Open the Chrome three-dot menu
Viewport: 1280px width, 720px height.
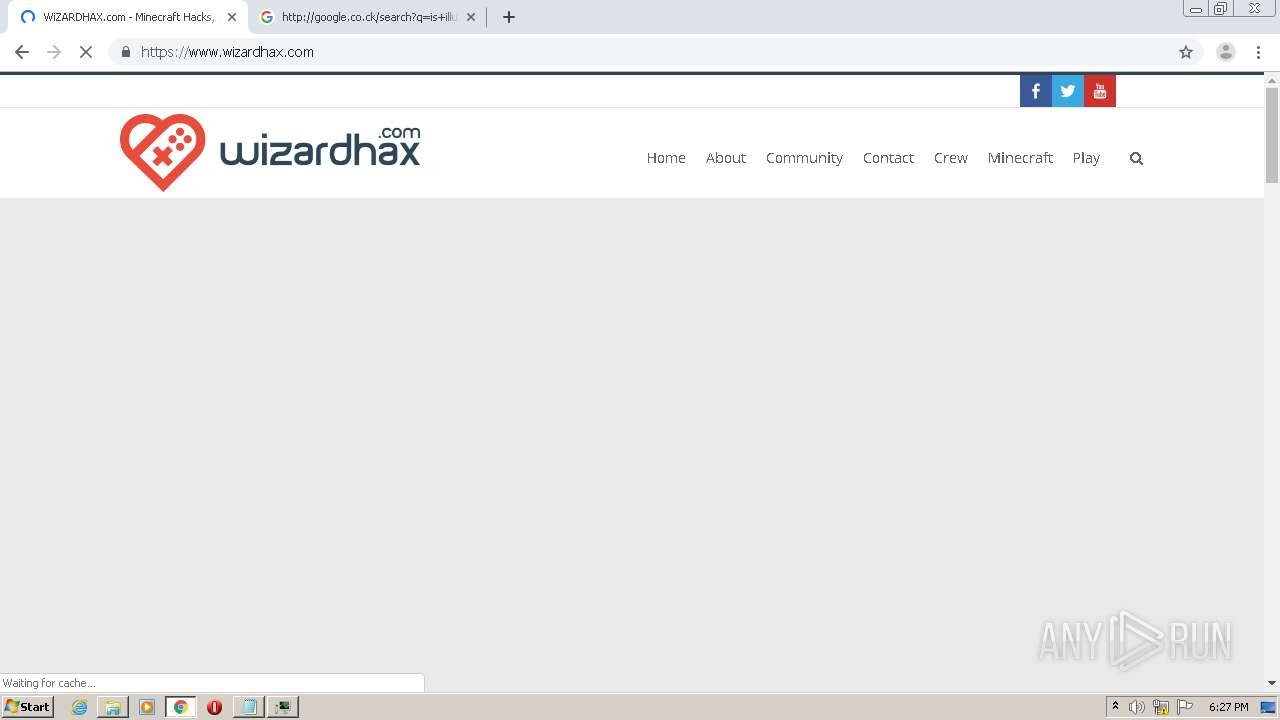(1259, 52)
